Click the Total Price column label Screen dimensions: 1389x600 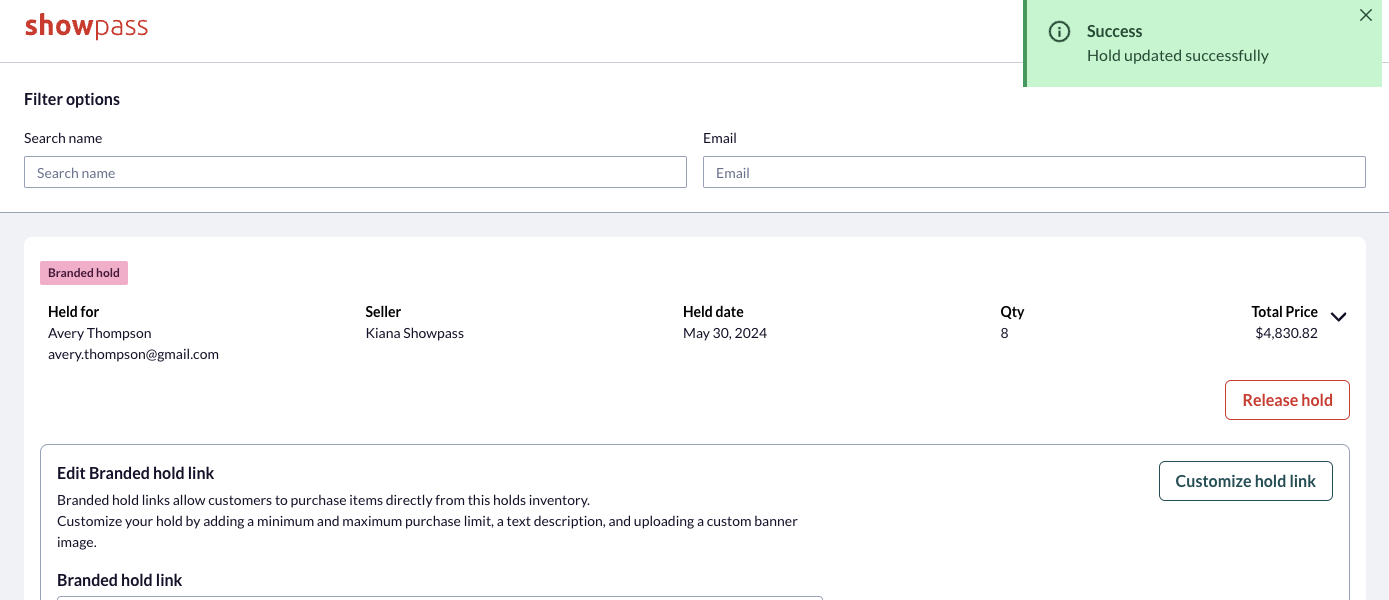(1284, 312)
